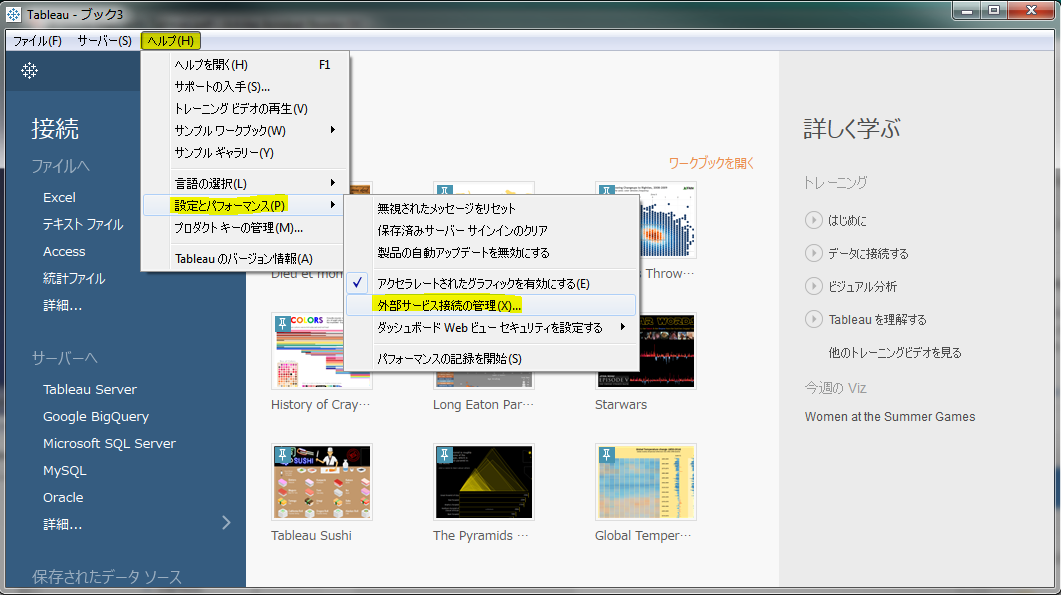Expand 設定とパフォーマンス submenu arrow
Viewport: 1061px width, 595px height.
[x=332, y=204]
